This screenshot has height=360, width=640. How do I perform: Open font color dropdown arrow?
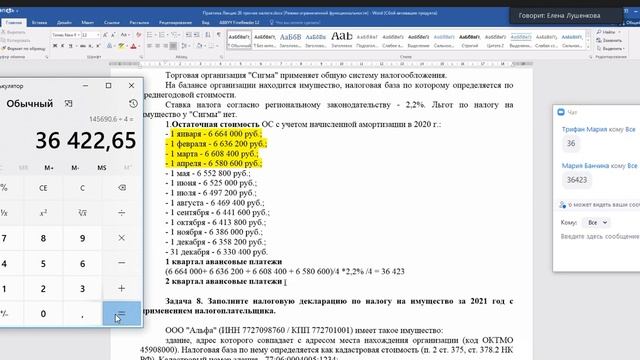(x=139, y=46)
